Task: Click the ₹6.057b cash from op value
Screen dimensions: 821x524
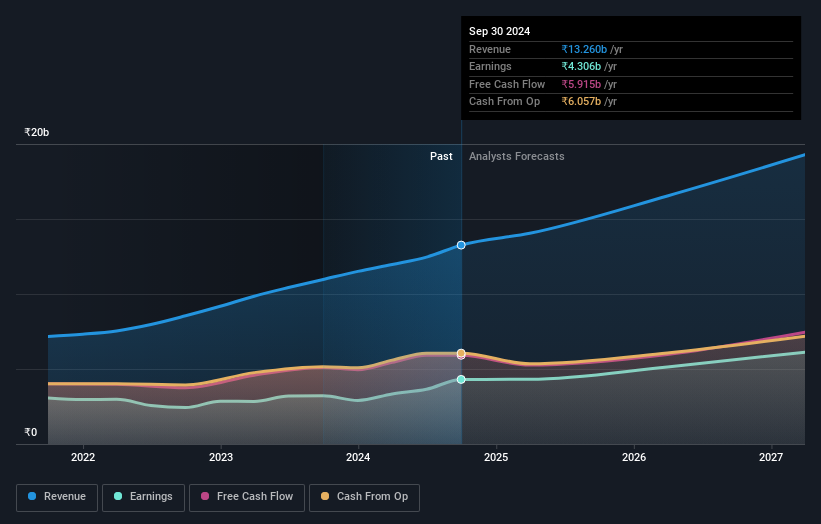Action: [581, 102]
